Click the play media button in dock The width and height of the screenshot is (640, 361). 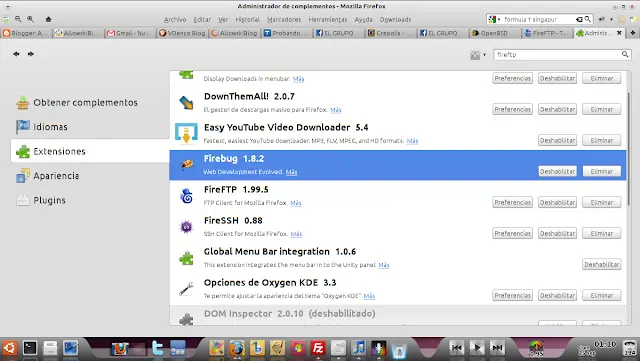[477, 348]
